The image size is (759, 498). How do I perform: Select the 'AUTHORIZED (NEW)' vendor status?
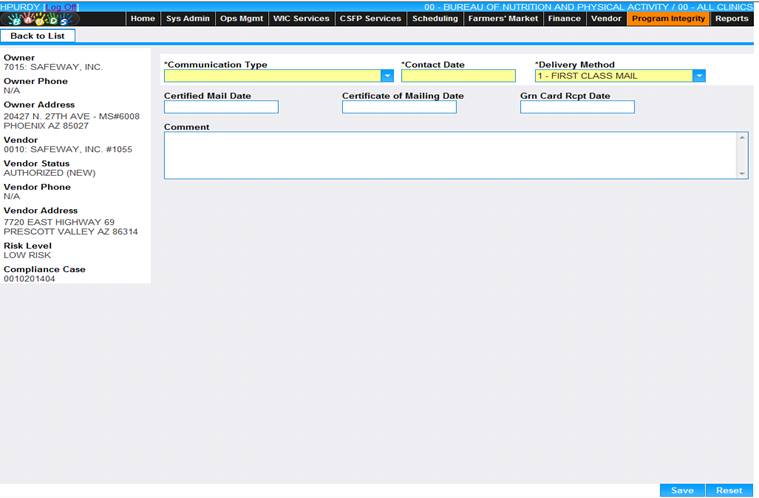click(x=49, y=173)
